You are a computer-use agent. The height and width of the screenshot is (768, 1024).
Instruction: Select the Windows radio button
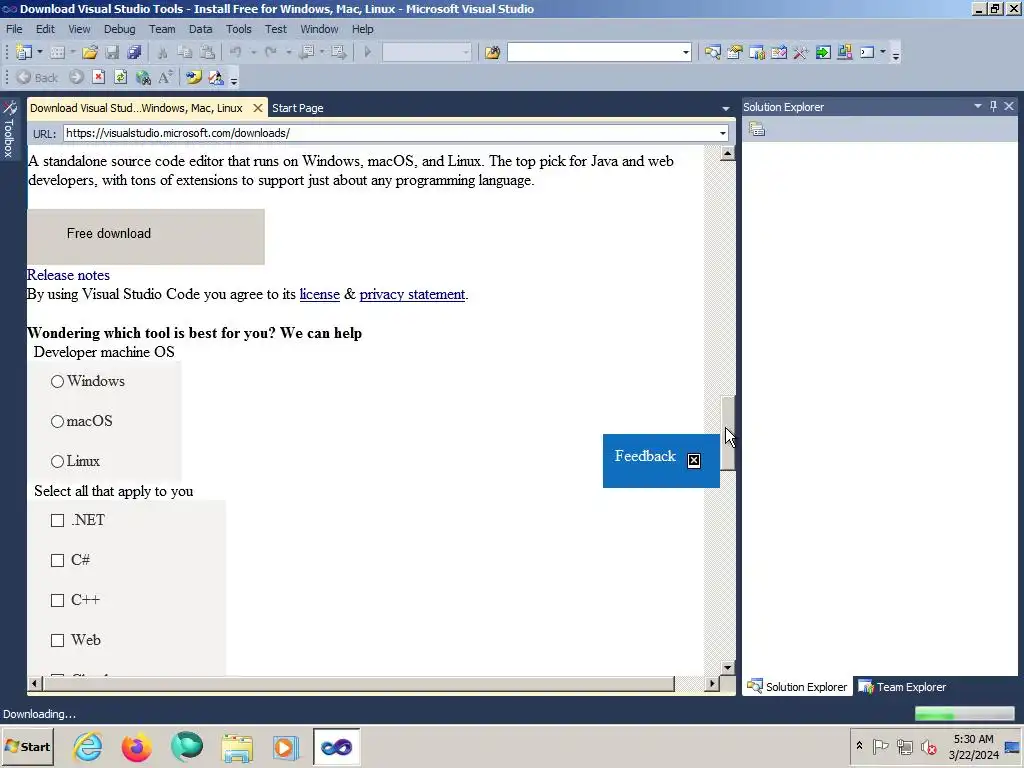pos(57,381)
